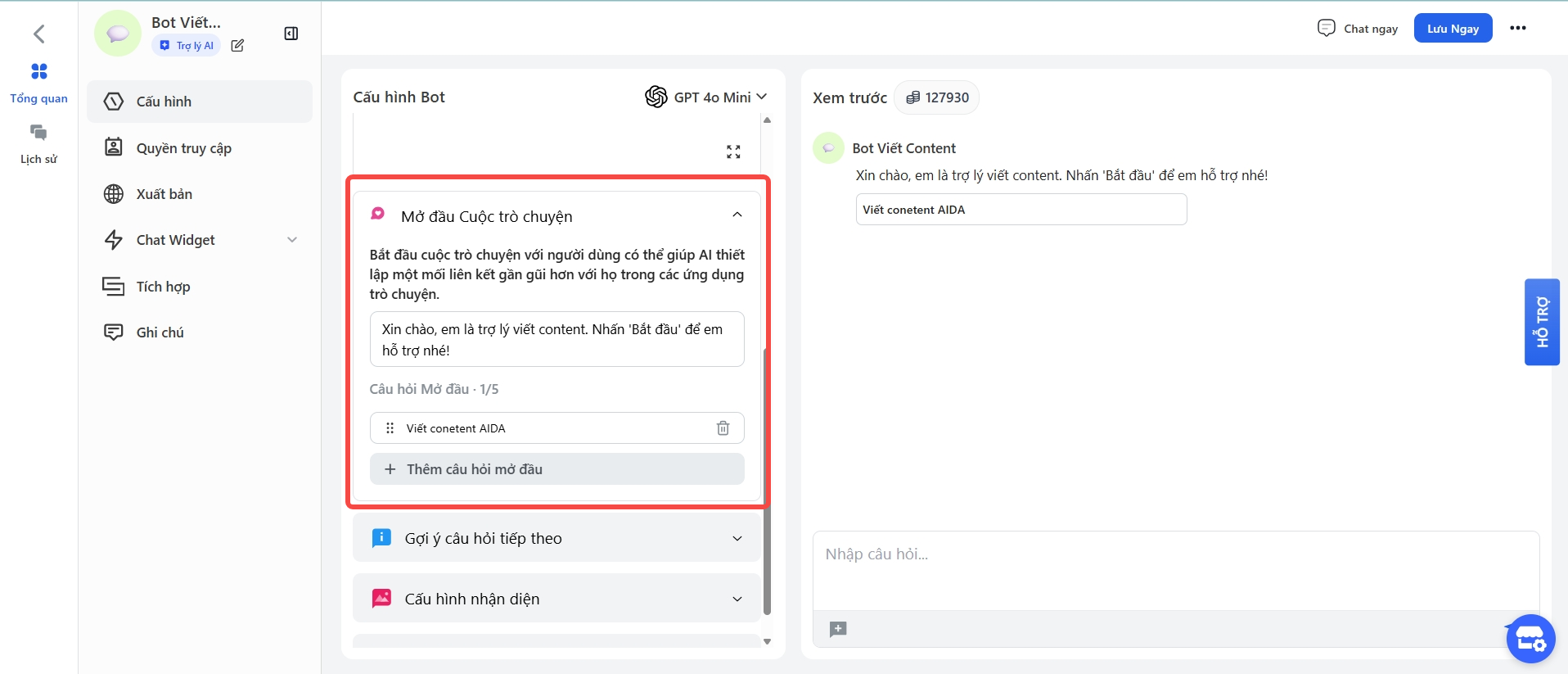Click the Lưu Ngay save button
Image resolution: width=1568 pixels, height=674 pixels.
pos(1453,28)
